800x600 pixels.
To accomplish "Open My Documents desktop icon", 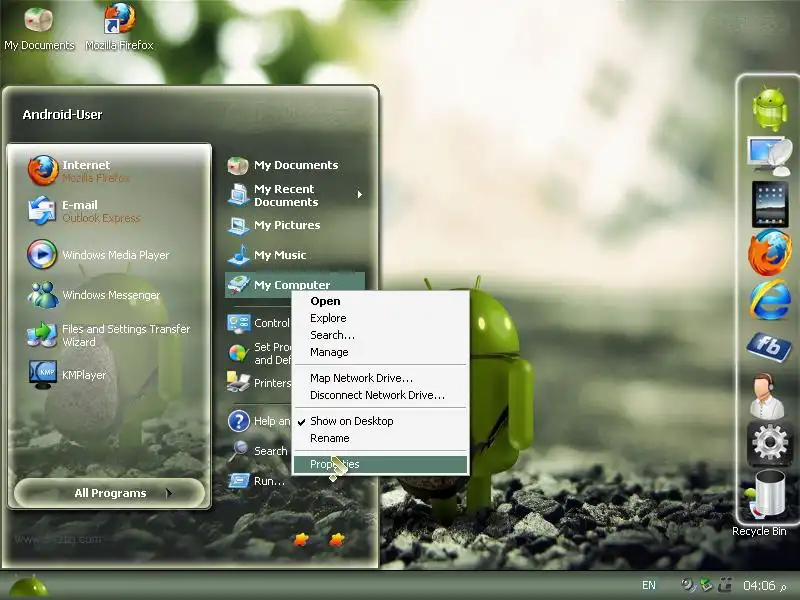I will pyautogui.click(x=39, y=27).
